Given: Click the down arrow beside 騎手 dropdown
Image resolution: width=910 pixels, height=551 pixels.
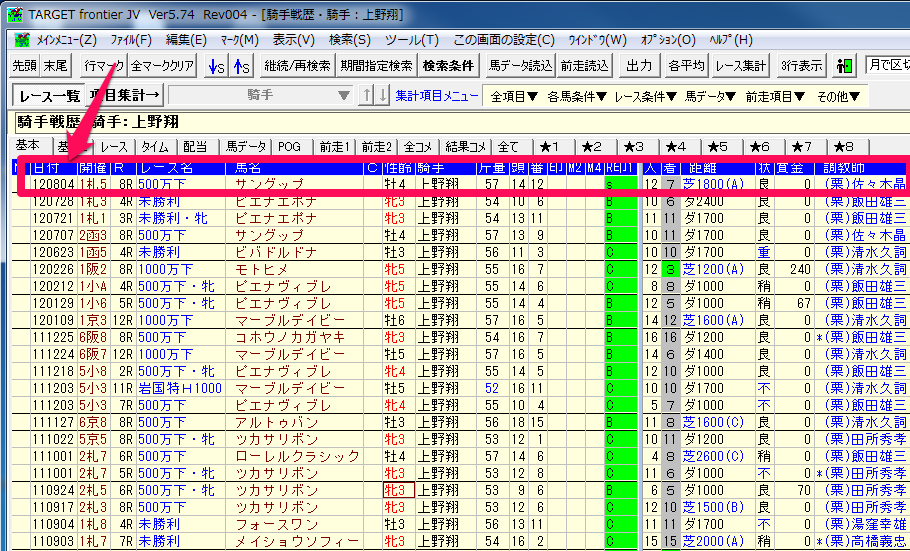Looking at the screenshot, I should click(382, 95).
